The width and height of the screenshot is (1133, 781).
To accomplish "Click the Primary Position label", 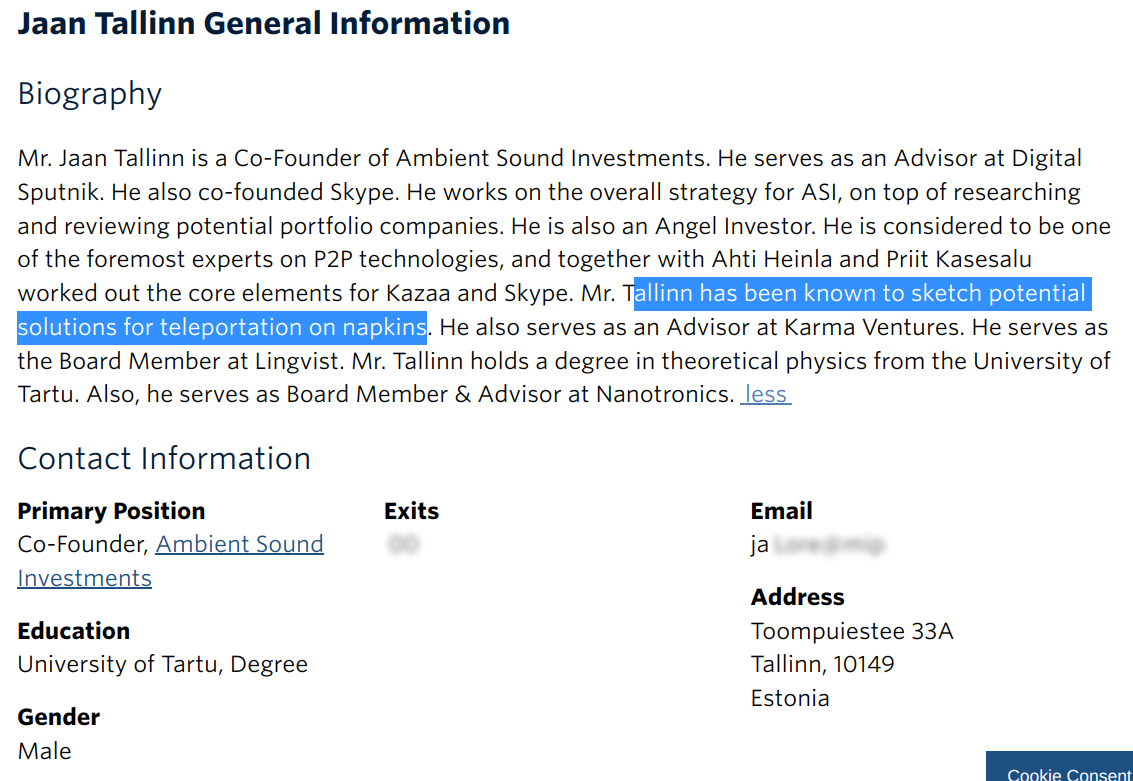I will click(x=111, y=511).
